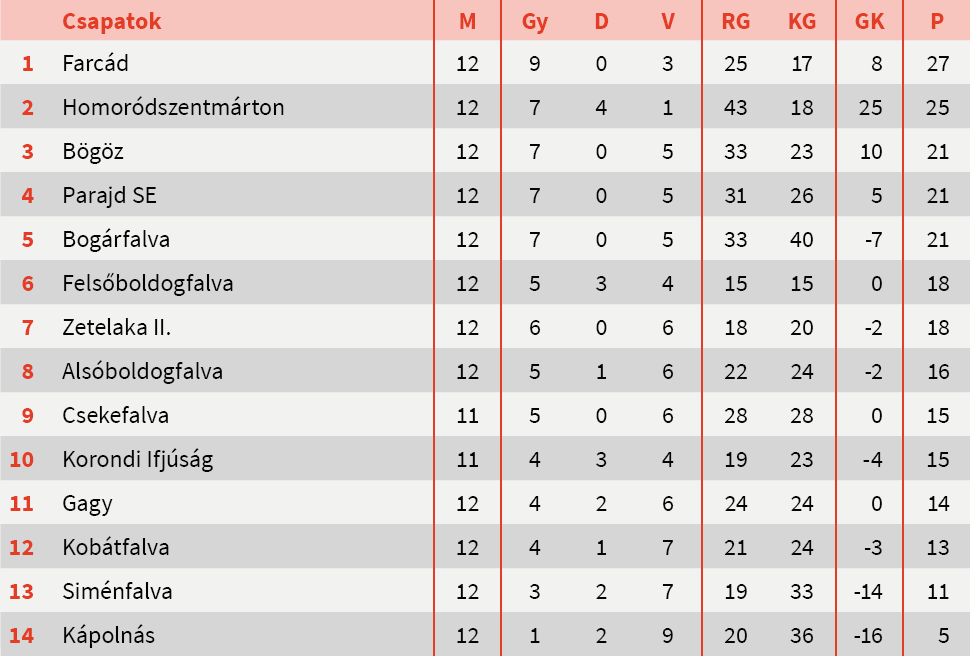Viewport: 970px width, 656px height.
Task: Select rank number 14 in the table
Action: coord(22,635)
